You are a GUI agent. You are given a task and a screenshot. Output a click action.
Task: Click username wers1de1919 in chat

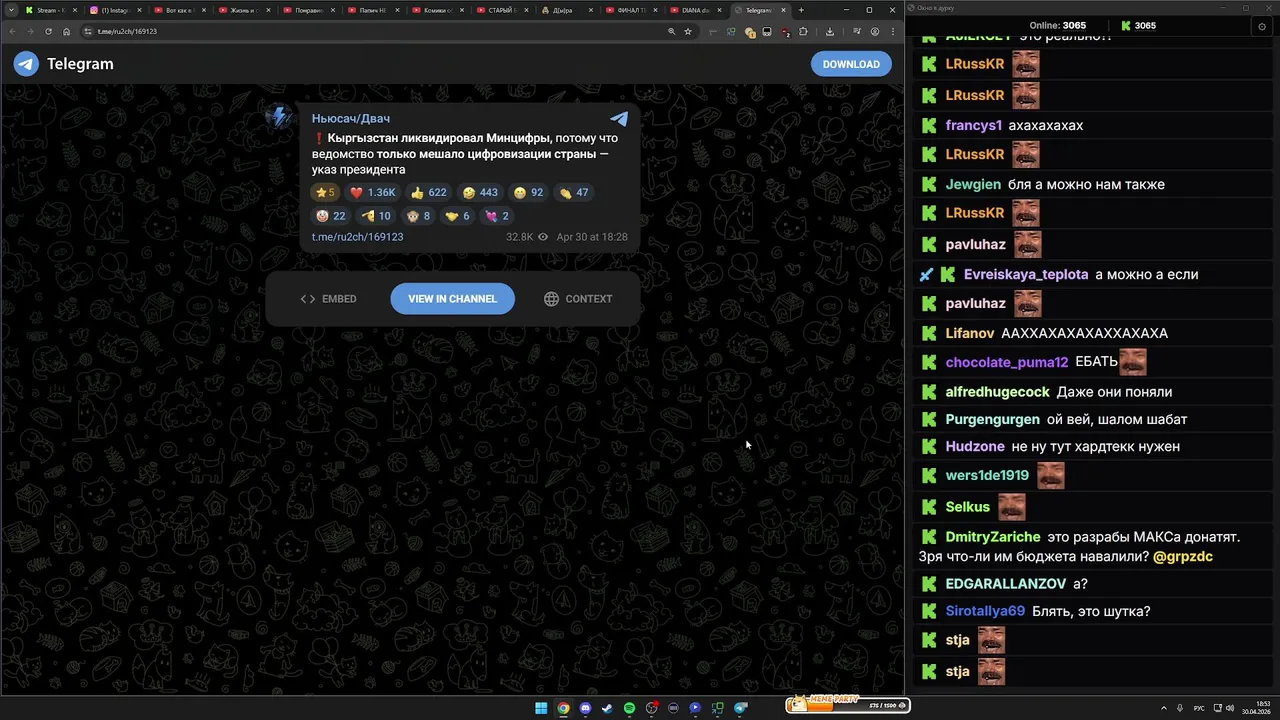pyautogui.click(x=987, y=476)
